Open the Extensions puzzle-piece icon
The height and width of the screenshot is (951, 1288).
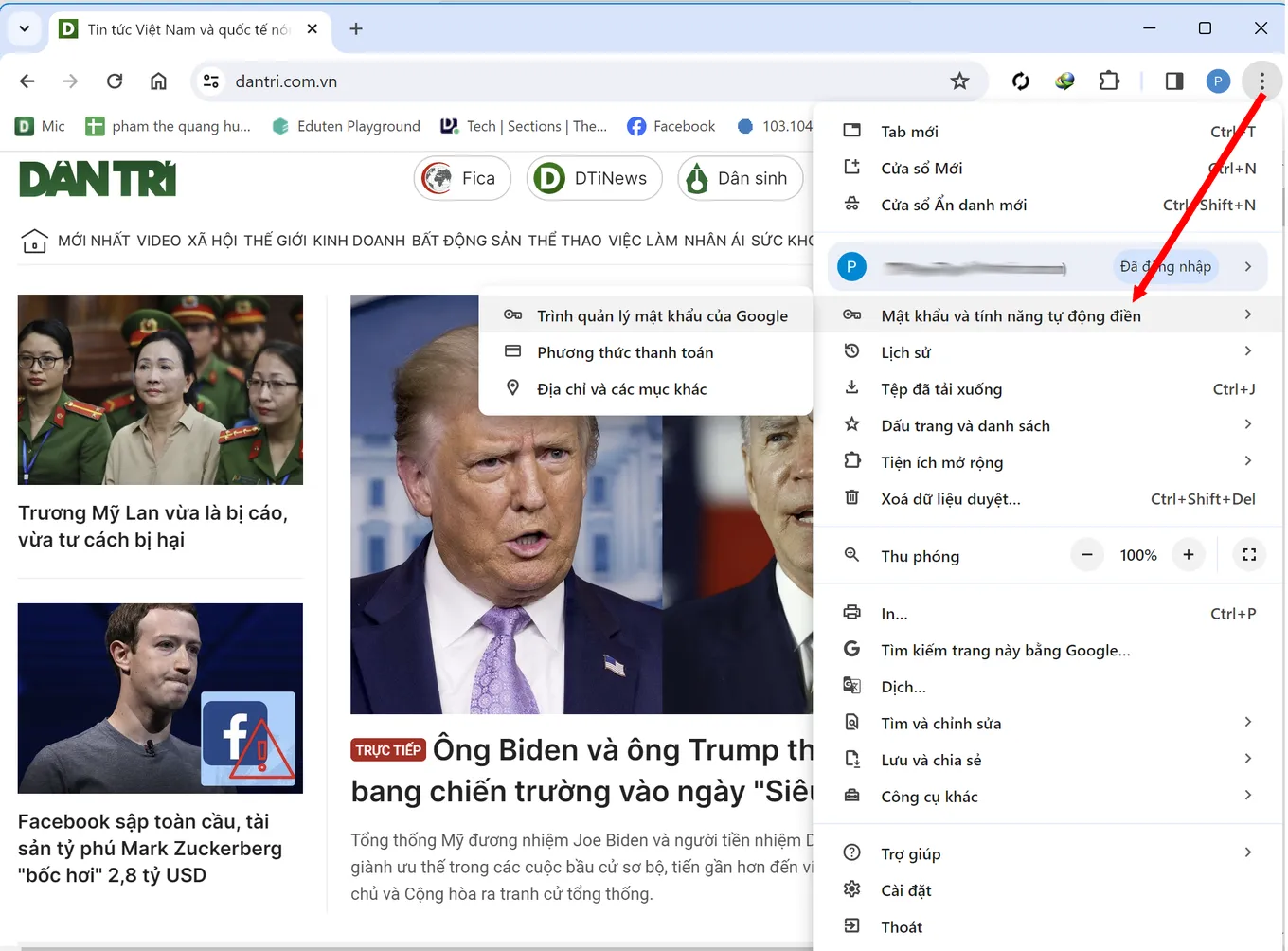coord(1109,81)
